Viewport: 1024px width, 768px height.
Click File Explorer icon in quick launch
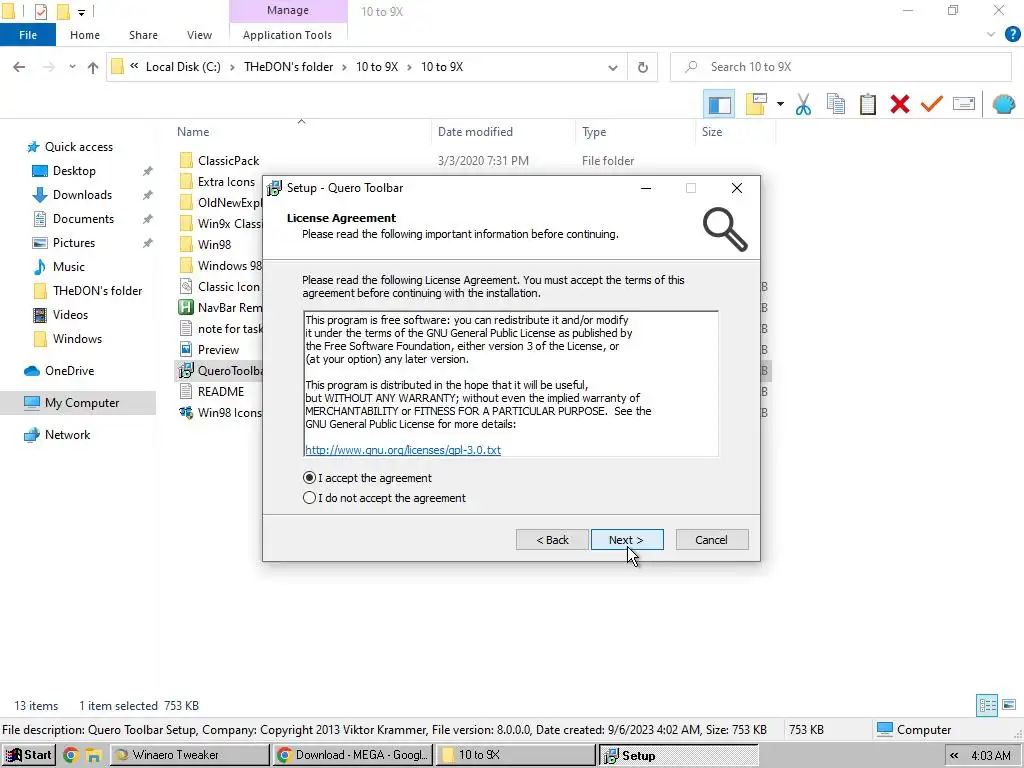coord(93,756)
